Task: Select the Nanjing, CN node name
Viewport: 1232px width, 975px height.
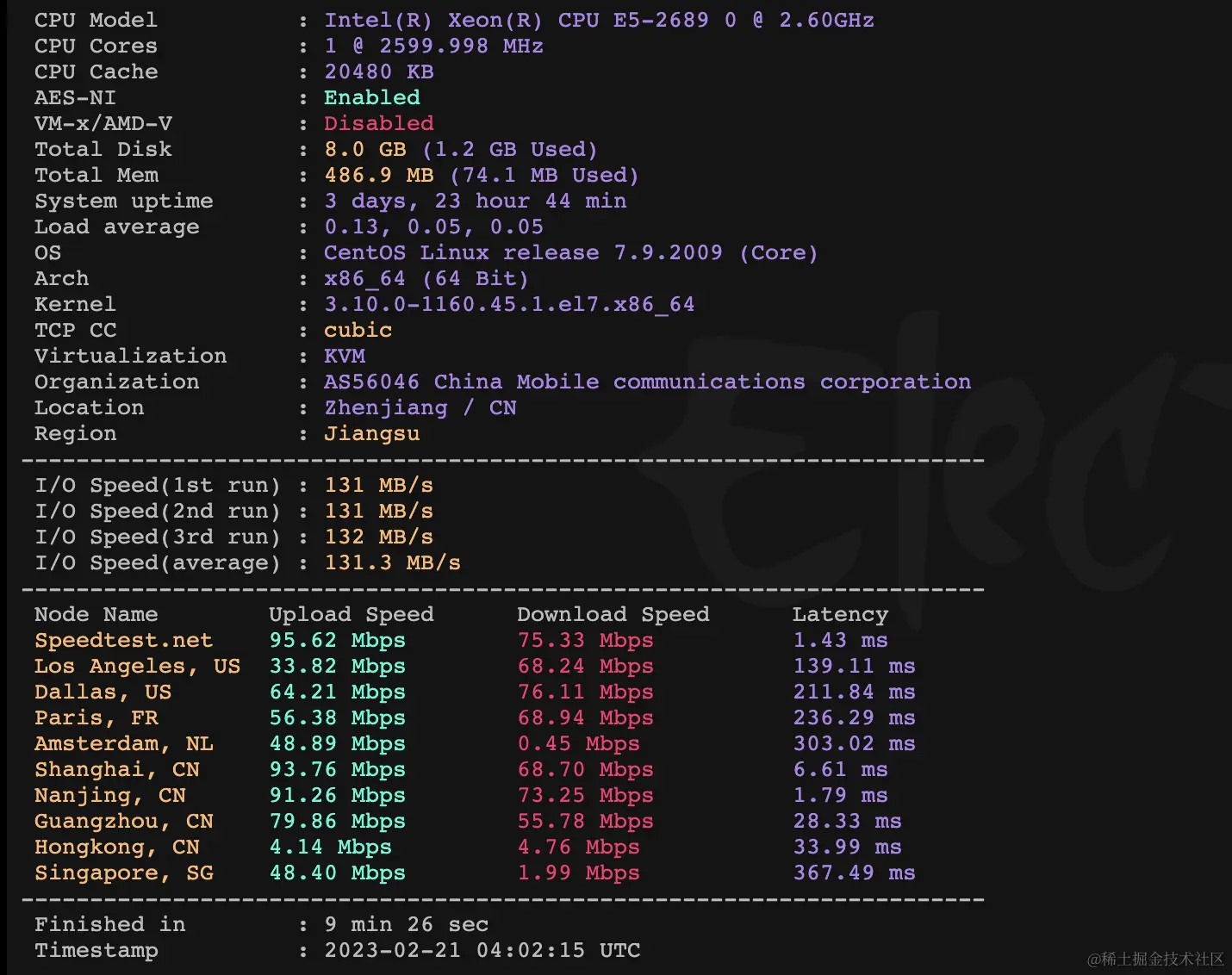Action: click(109, 795)
